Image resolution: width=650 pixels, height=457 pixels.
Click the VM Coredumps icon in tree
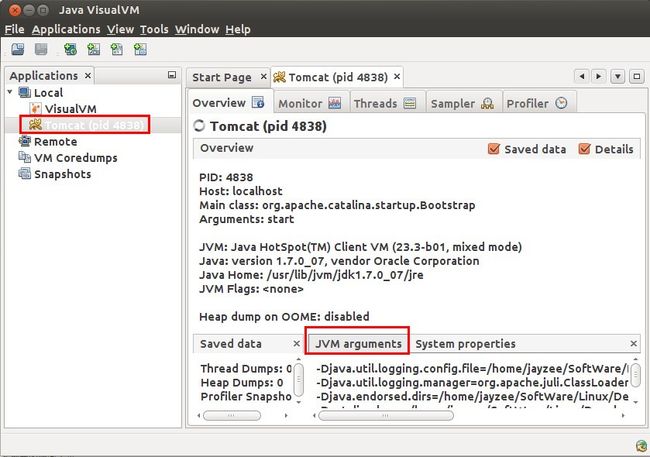[25, 158]
